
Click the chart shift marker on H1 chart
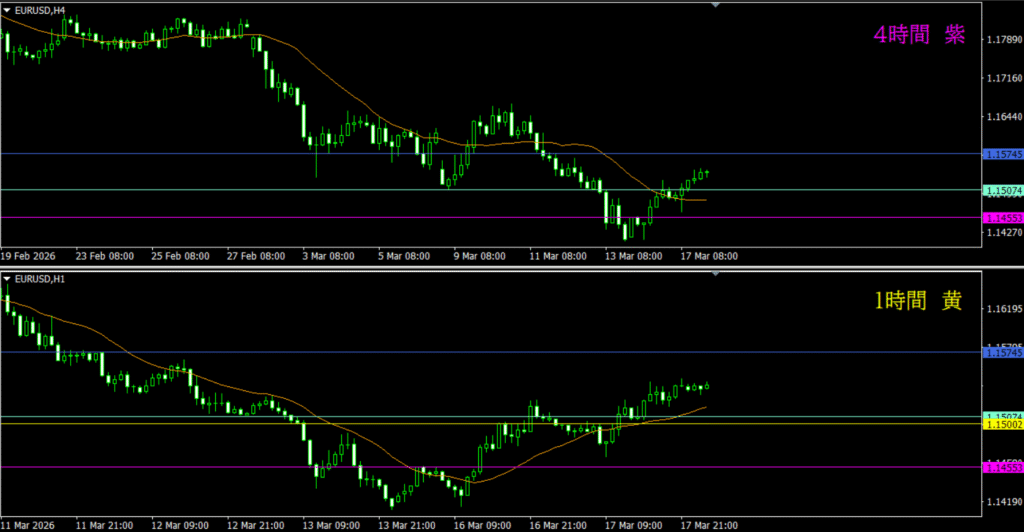(x=715, y=272)
